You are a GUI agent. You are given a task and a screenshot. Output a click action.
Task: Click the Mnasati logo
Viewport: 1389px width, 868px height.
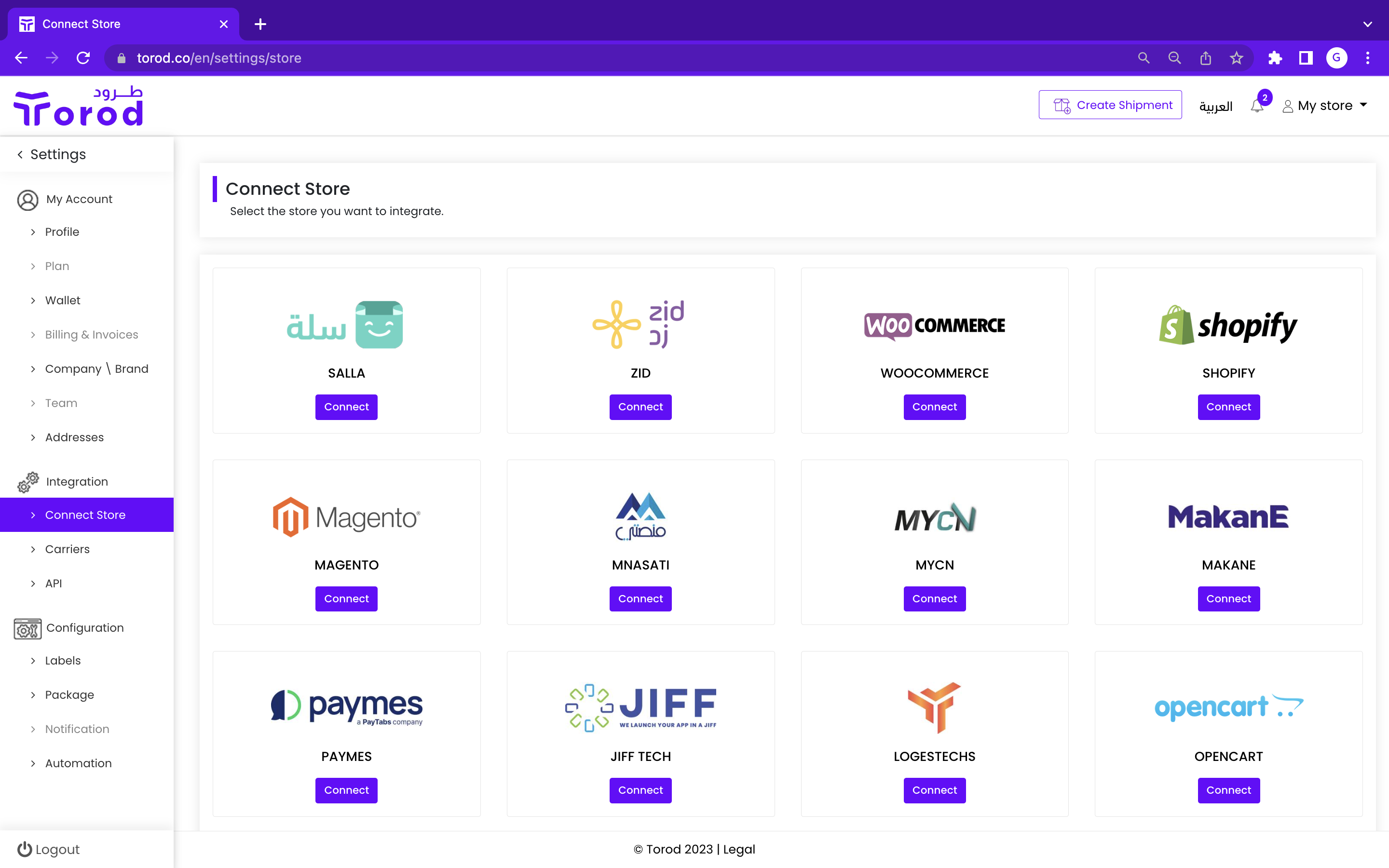point(640,516)
